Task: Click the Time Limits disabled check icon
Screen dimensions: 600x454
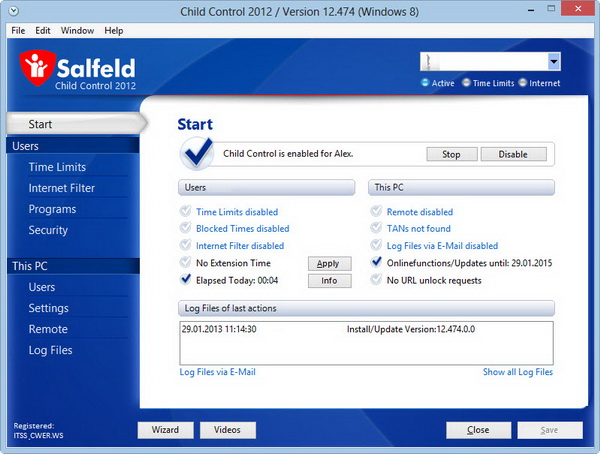Action: coord(185,212)
